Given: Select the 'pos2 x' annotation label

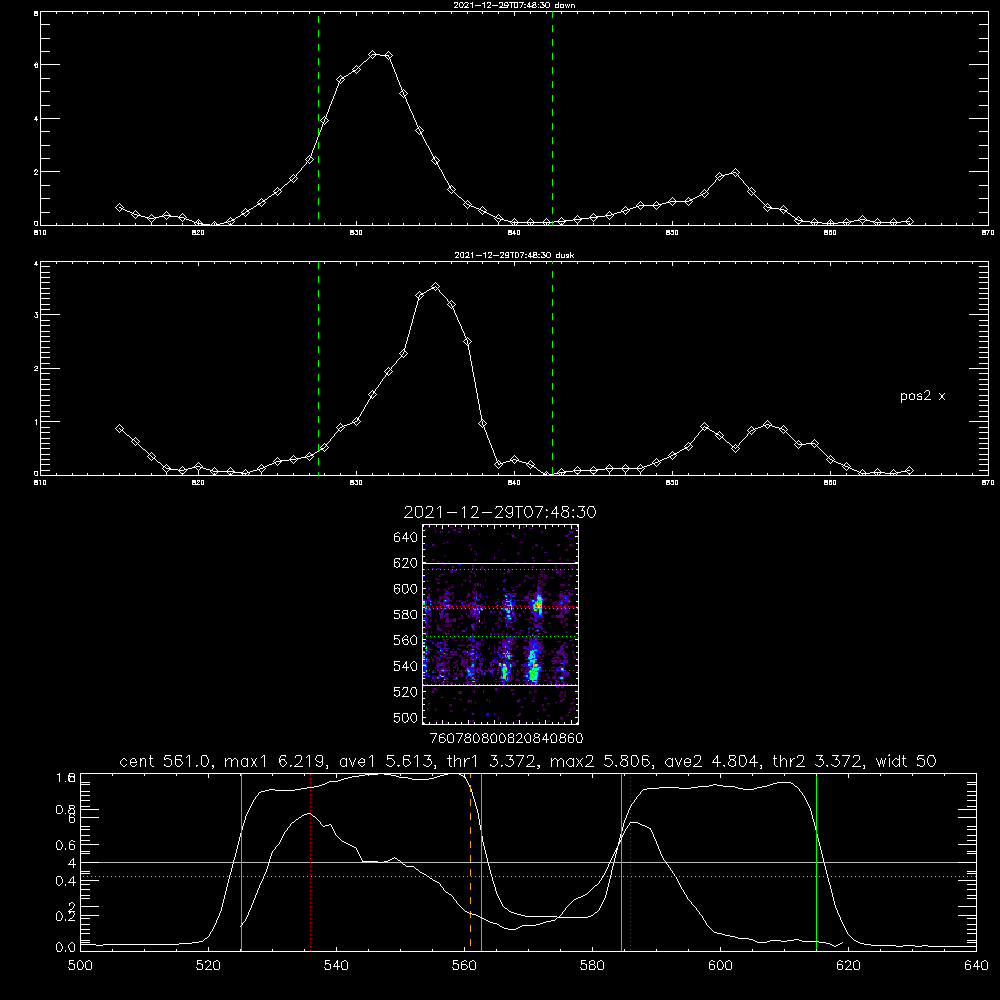Looking at the screenshot, I should [x=922, y=396].
